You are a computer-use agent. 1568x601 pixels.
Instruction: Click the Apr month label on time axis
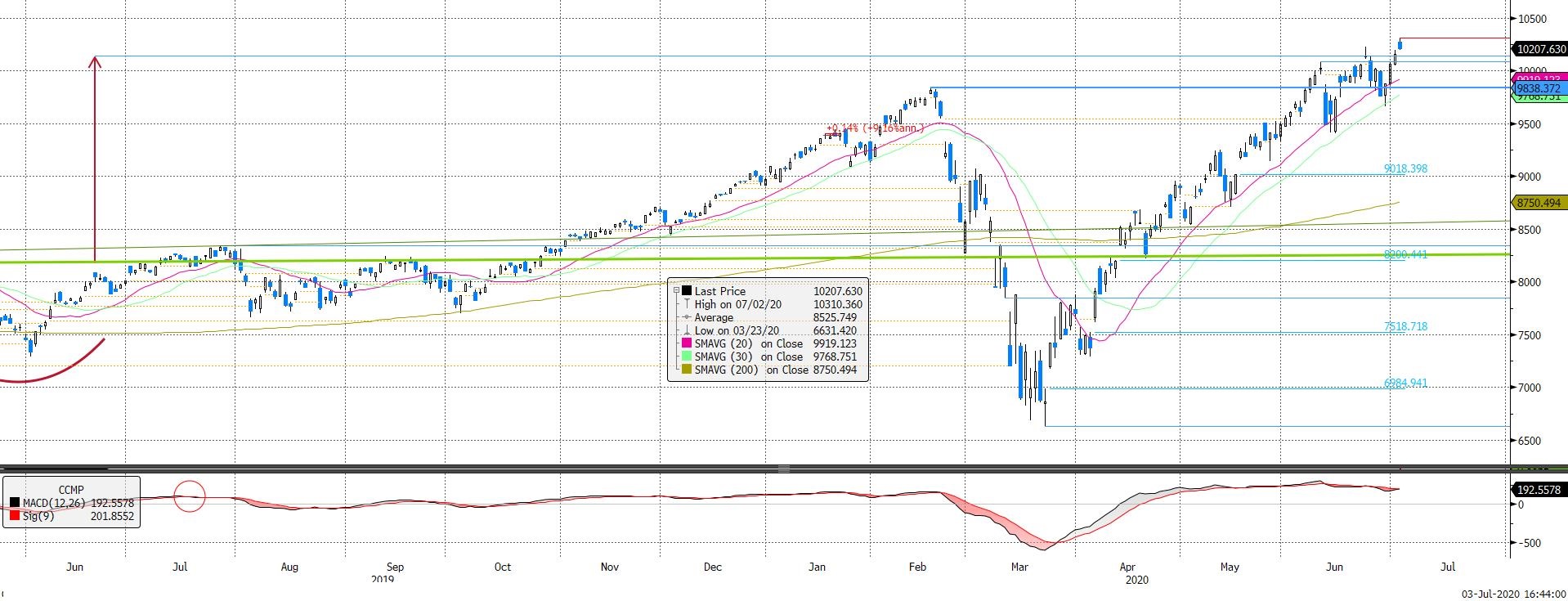pyautogui.click(x=1127, y=567)
